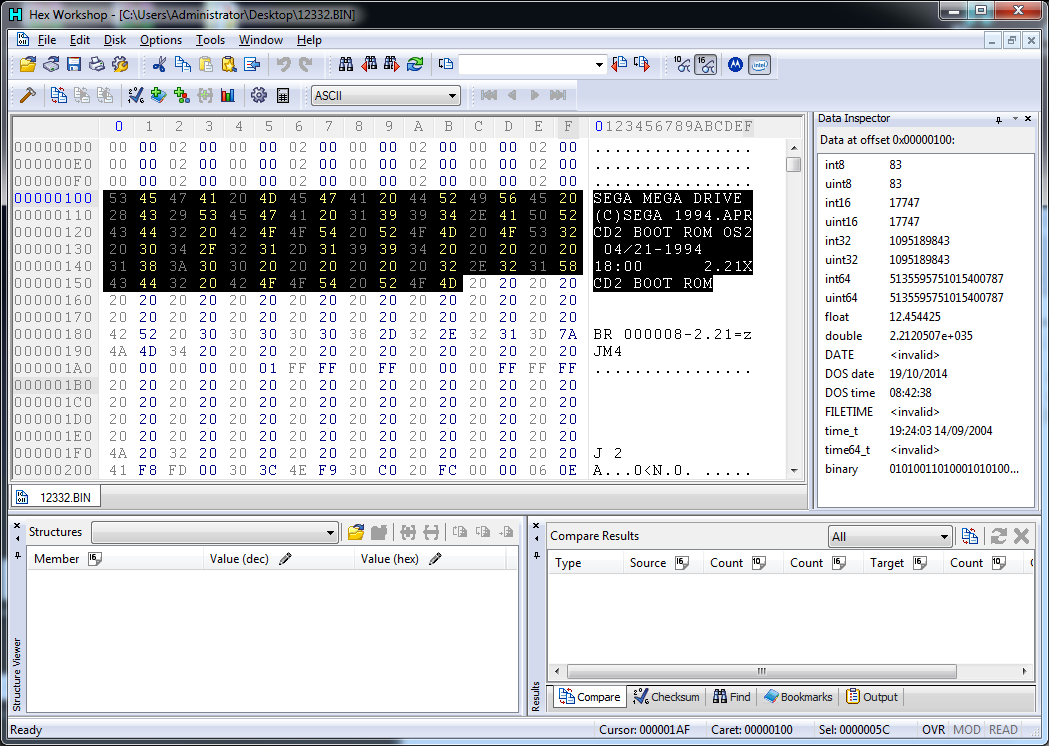Switch to the Output results tab
The height and width of the screenshot is (746, 1049).
coord(872,696)
